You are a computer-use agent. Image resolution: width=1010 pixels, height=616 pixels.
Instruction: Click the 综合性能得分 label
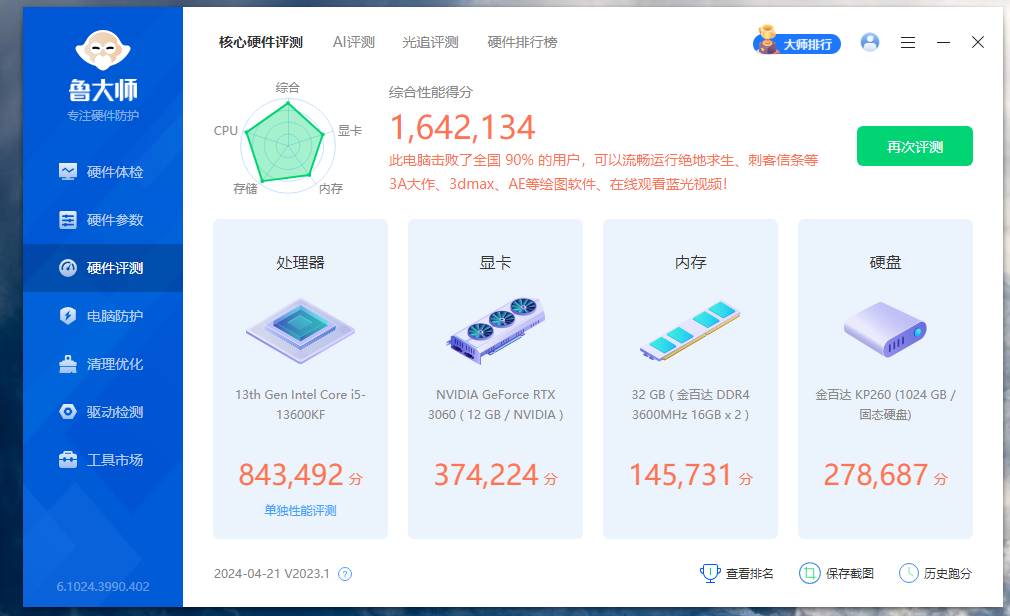pyautogui.click(x=430, y=92)
